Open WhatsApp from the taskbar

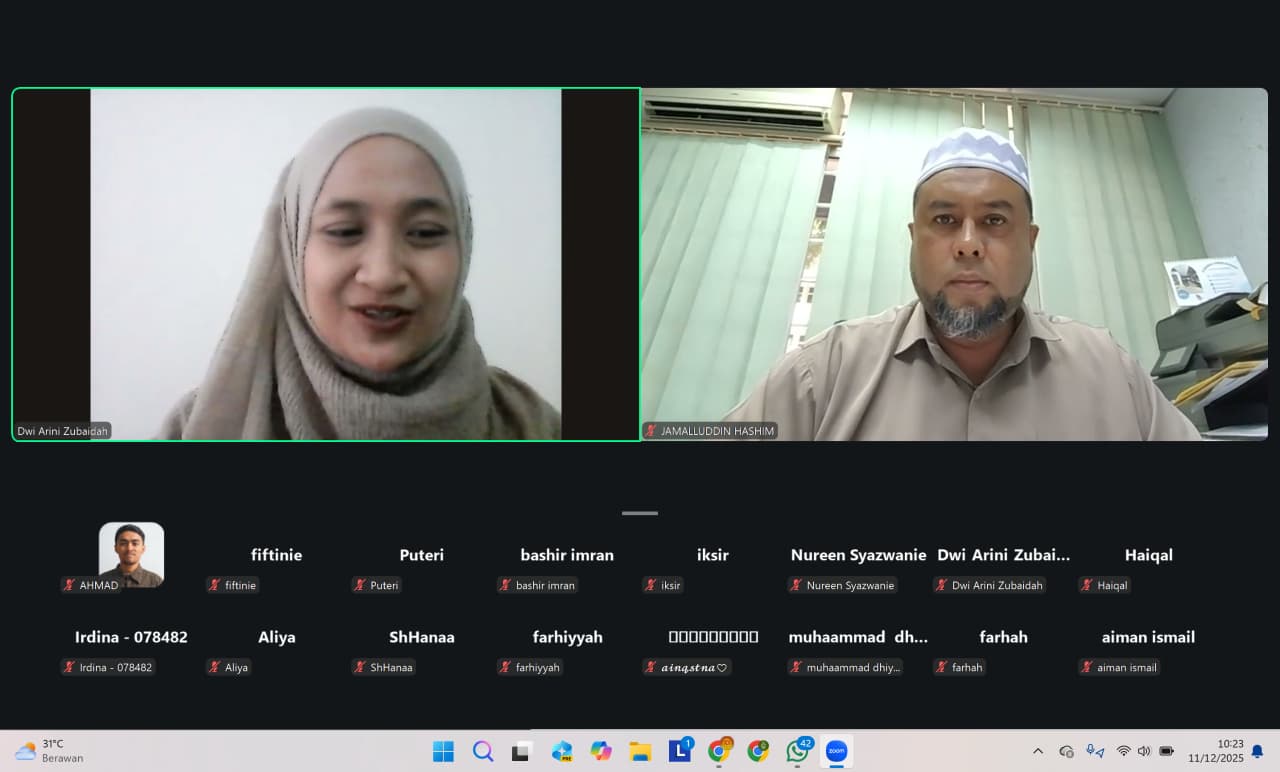798,751
